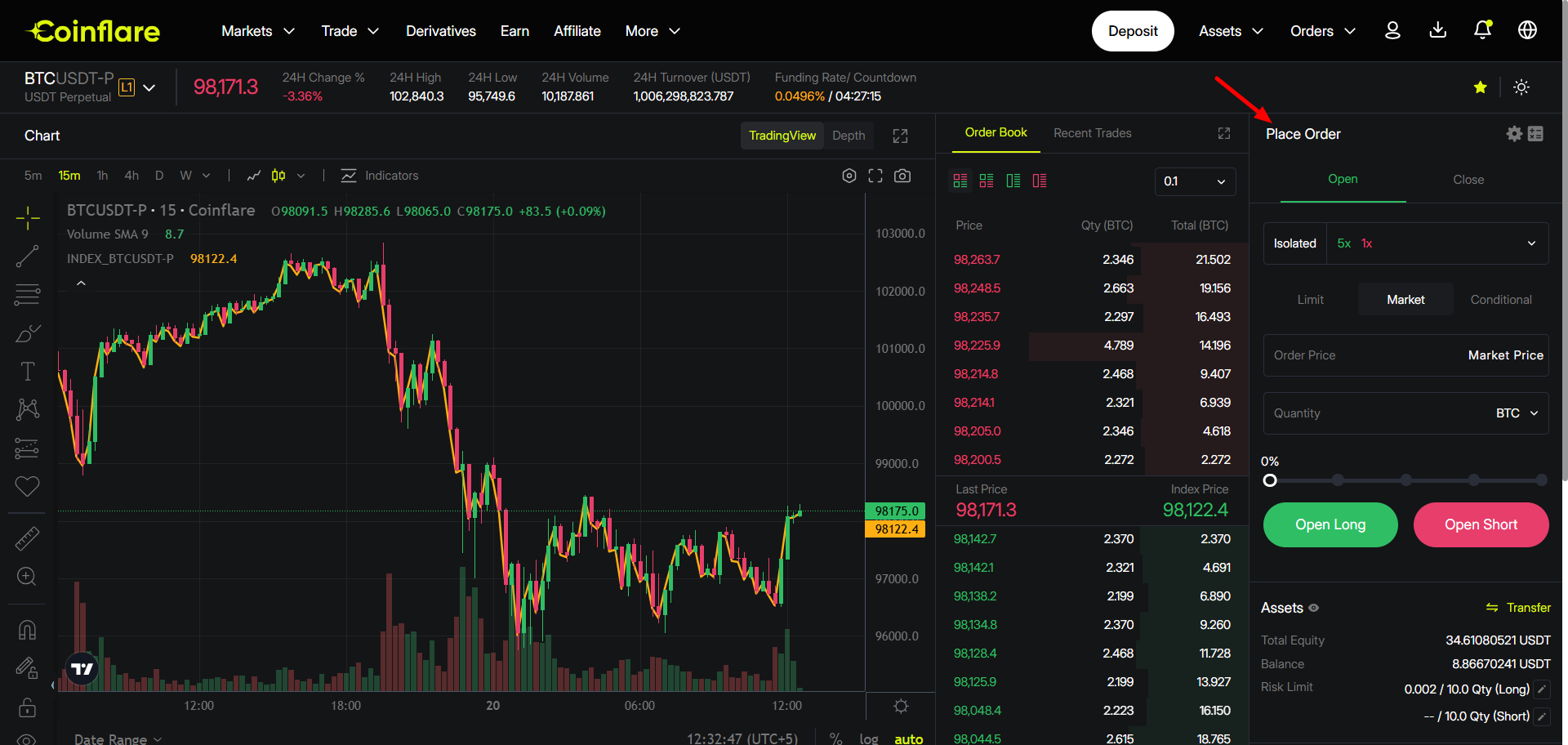Expand the Markets dropdown menu
1568x745 pixels.
click(258, 31)
